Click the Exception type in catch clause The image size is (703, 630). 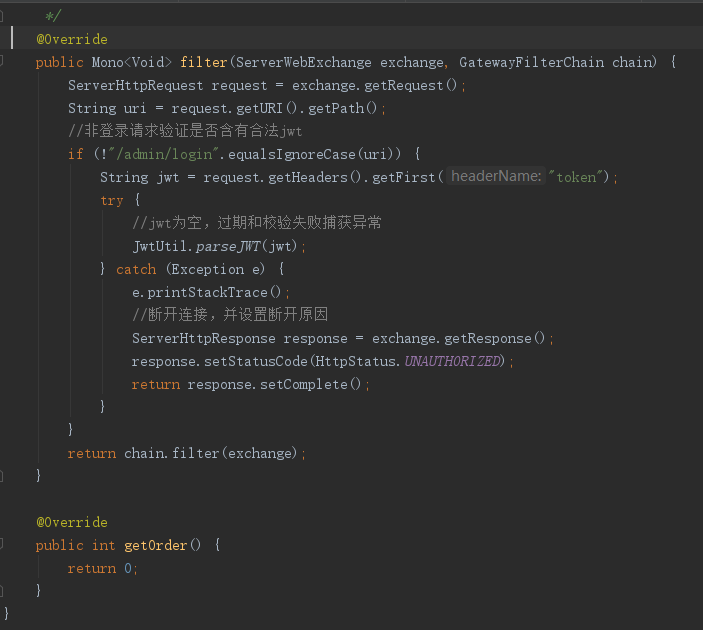(x=208, y=269)
